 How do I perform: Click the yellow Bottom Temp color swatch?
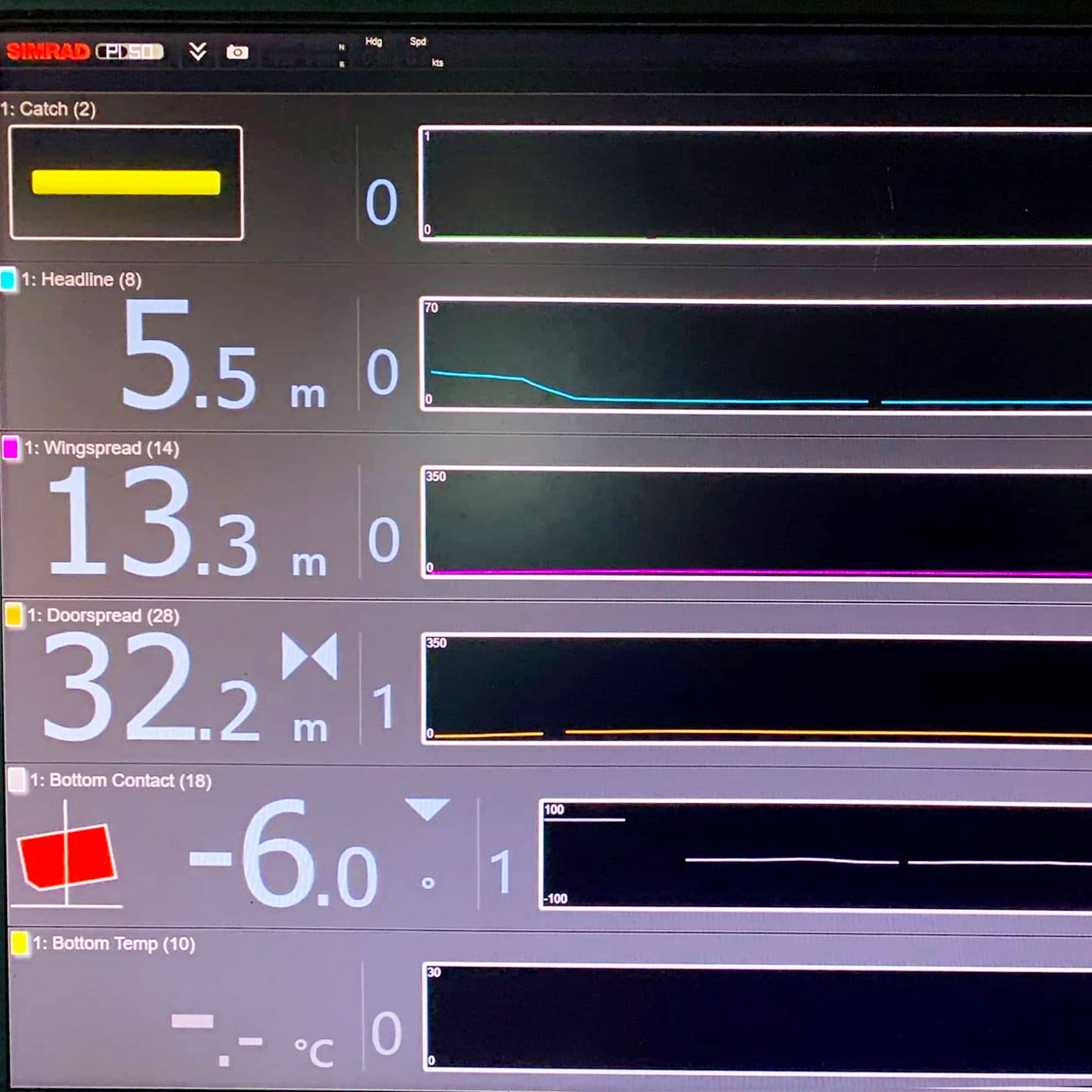point(18,942)
